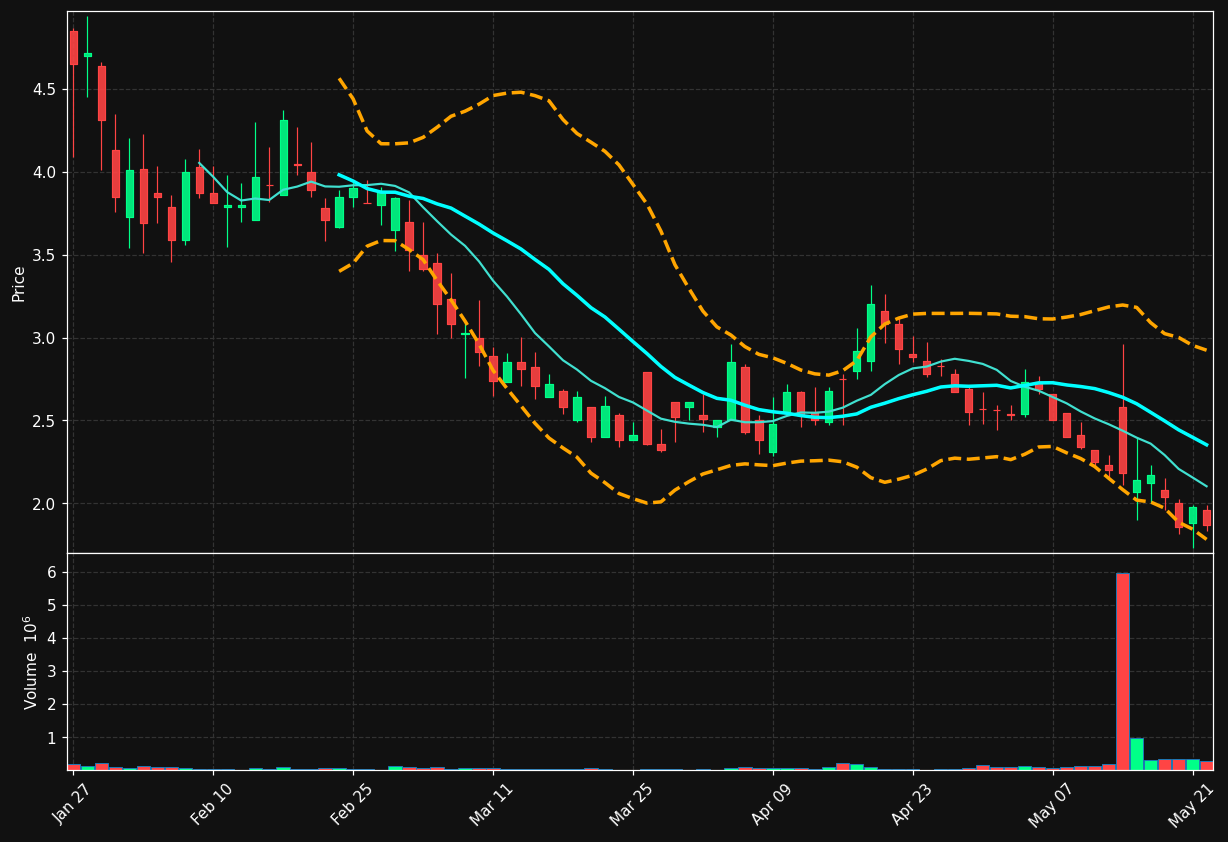Image resolution: width=1228 pixels, height=842 pixels.
Task: Click the volume tick label 1
Action: [x=52, y=738]
